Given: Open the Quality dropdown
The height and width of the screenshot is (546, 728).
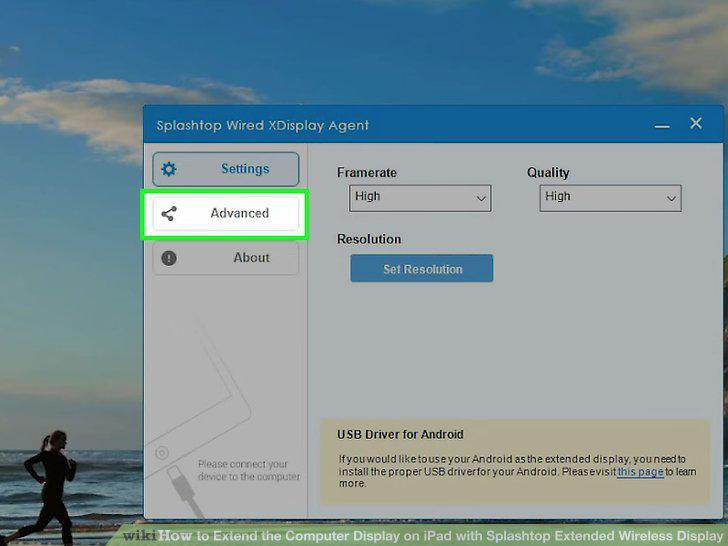Looking at the screenshot, I should coord(611,198).
